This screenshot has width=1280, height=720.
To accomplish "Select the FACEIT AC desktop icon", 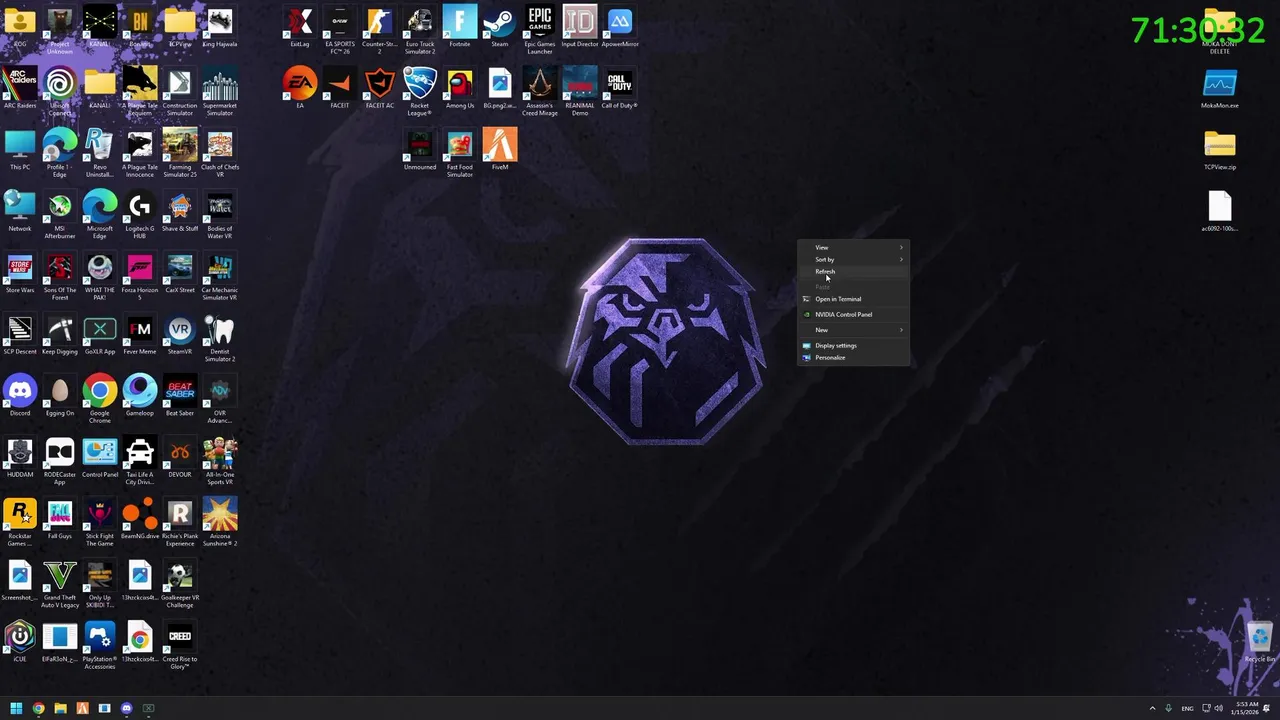I will pyautogui.click(x=380, y=89).
